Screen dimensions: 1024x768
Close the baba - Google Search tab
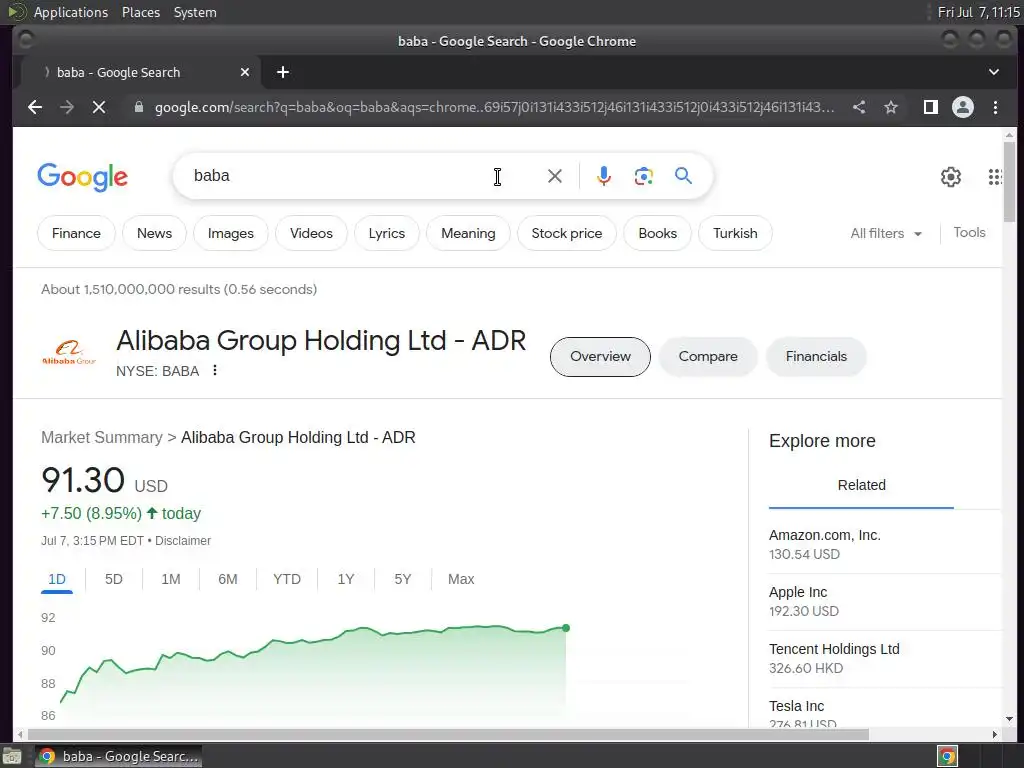245,72
